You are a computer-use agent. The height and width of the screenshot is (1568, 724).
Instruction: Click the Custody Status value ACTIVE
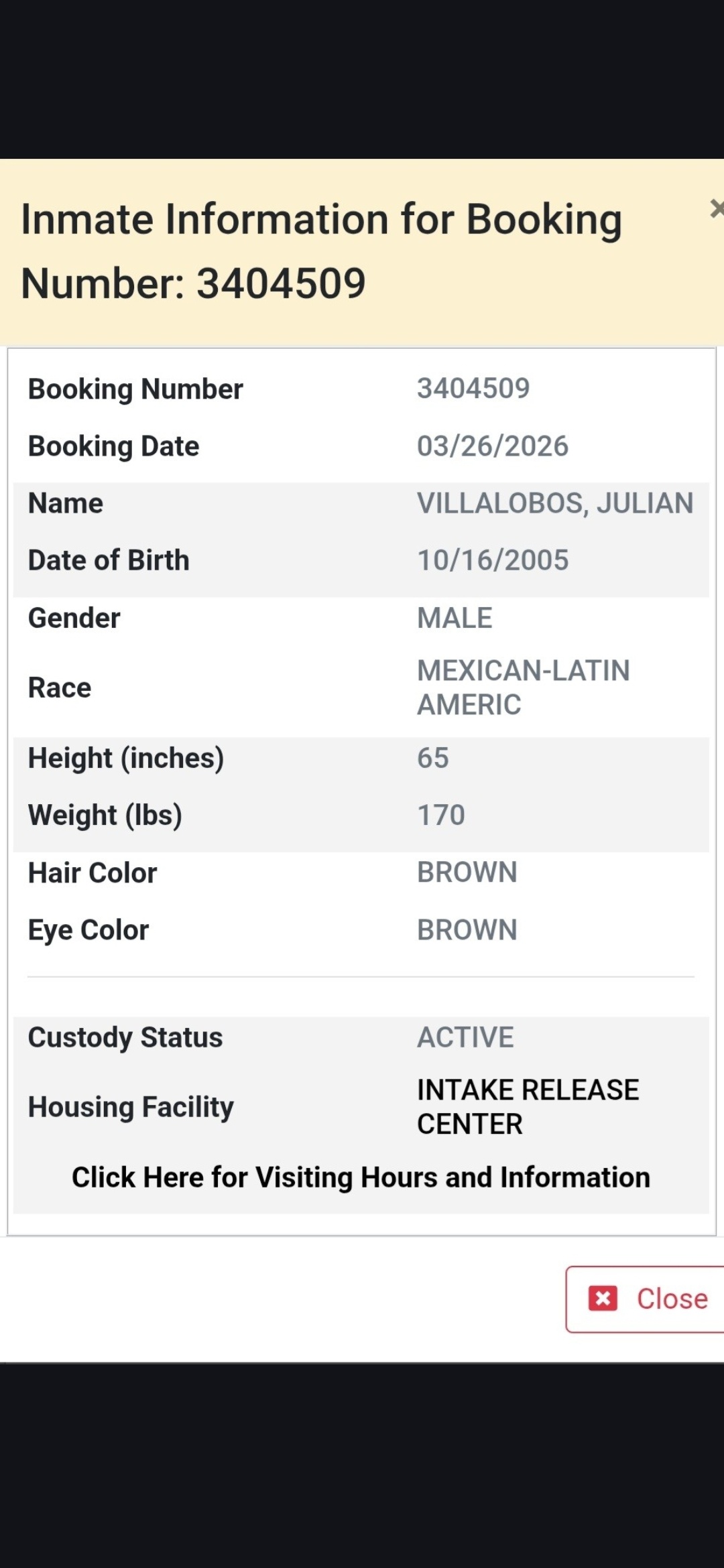465,1037
